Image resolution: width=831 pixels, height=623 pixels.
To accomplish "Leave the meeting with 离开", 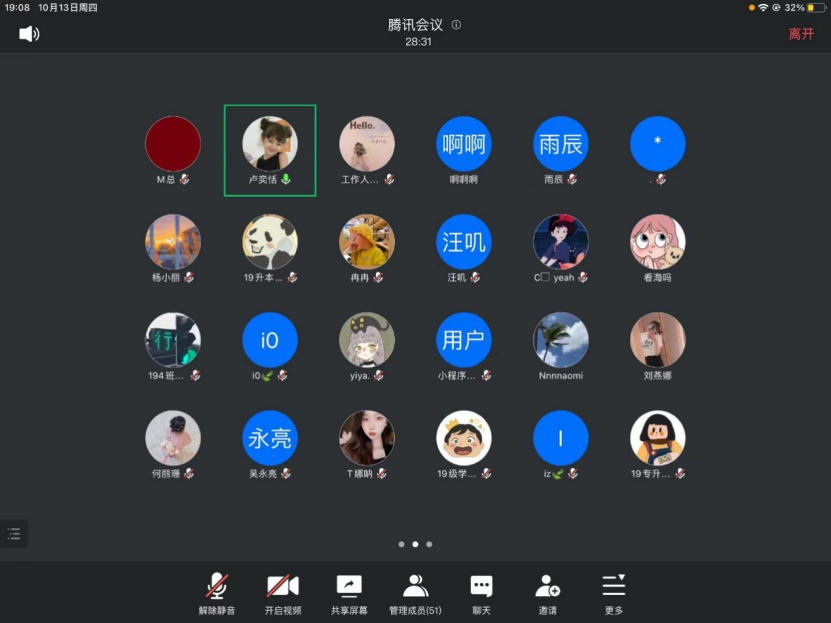I will [801, 34].
